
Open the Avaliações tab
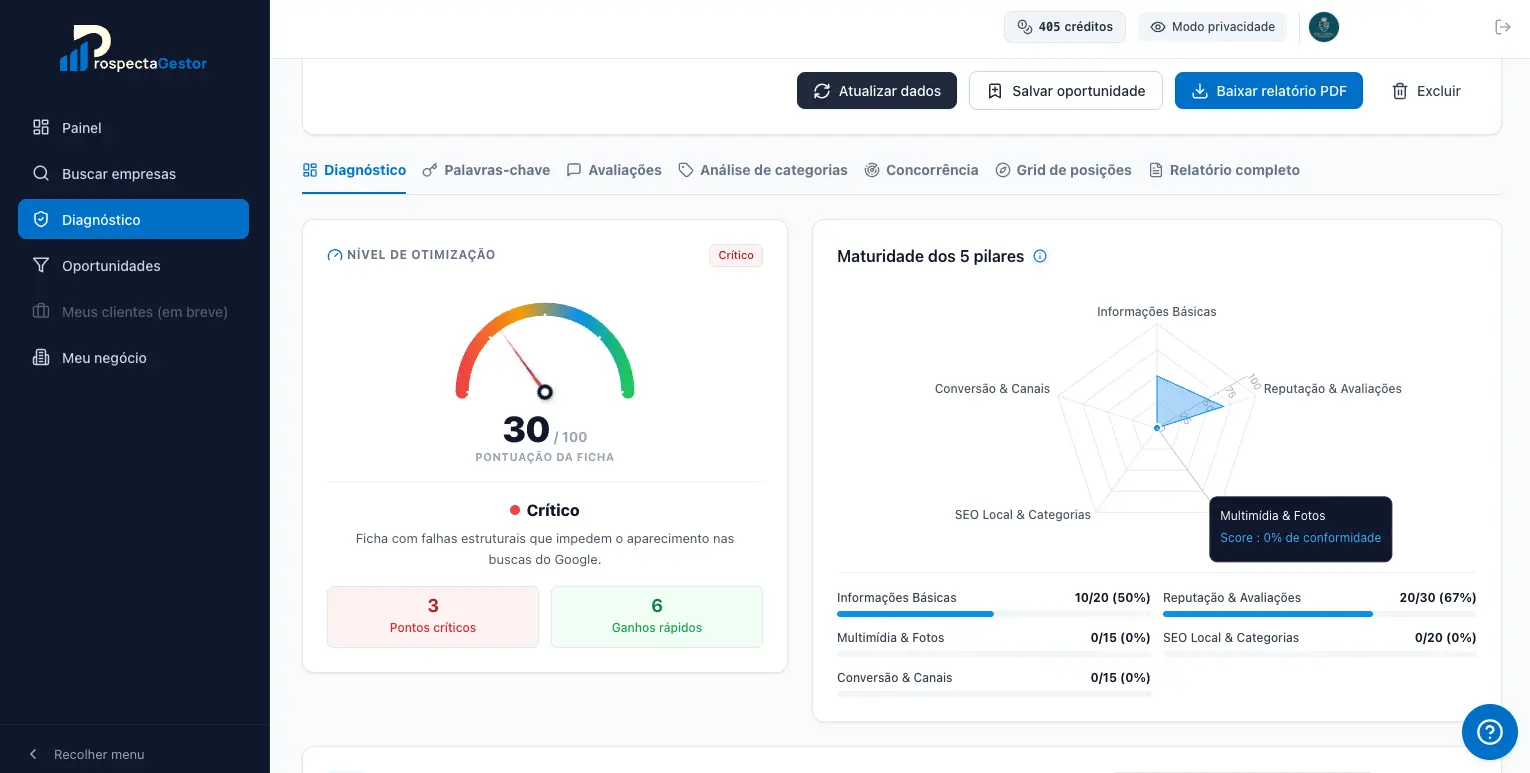tap(614, 170)
